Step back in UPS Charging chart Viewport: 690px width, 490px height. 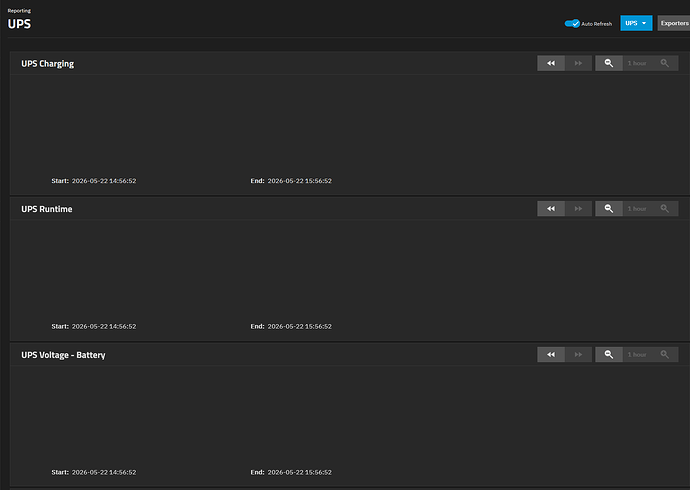(551, 63)
